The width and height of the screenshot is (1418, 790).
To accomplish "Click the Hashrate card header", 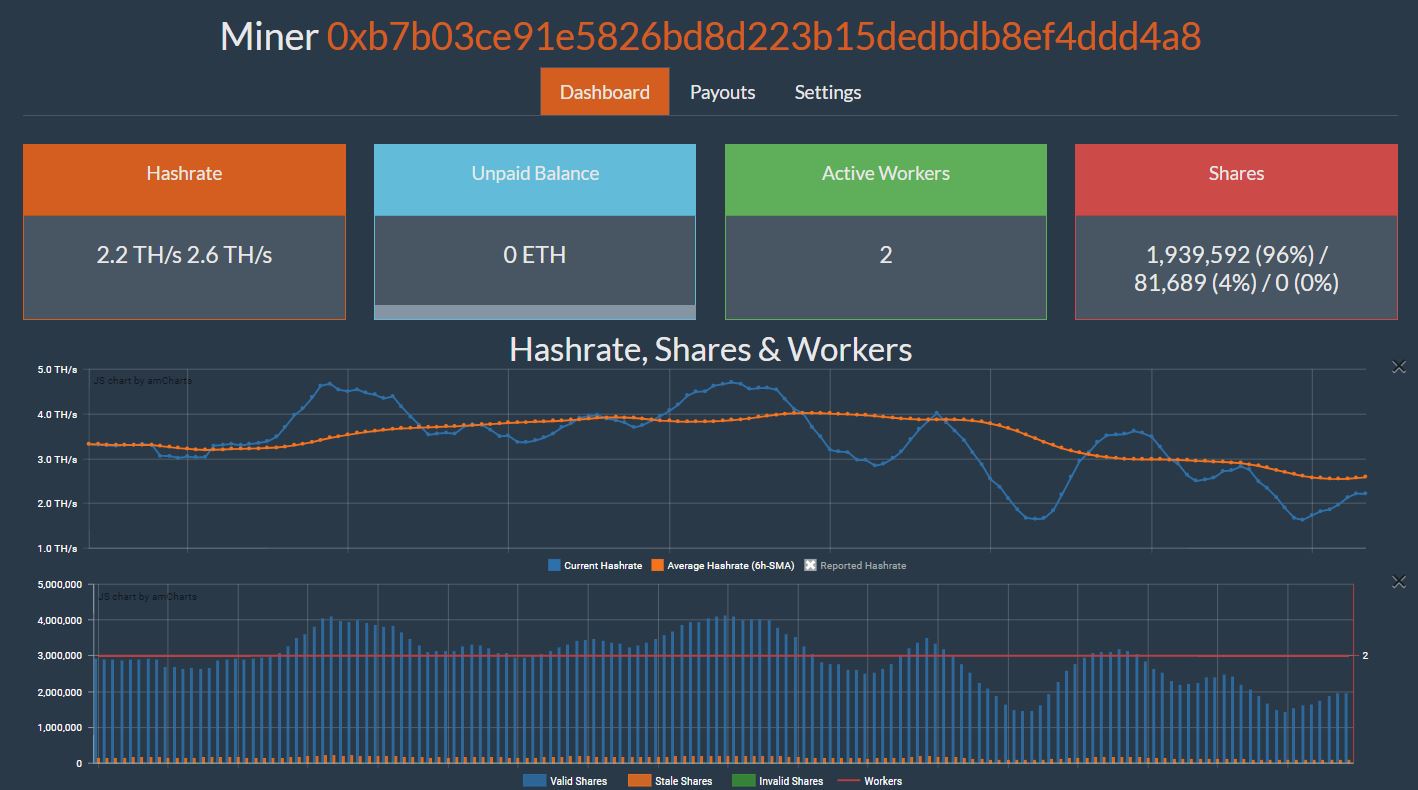I will pyautogui.click(x=184, y=179).
